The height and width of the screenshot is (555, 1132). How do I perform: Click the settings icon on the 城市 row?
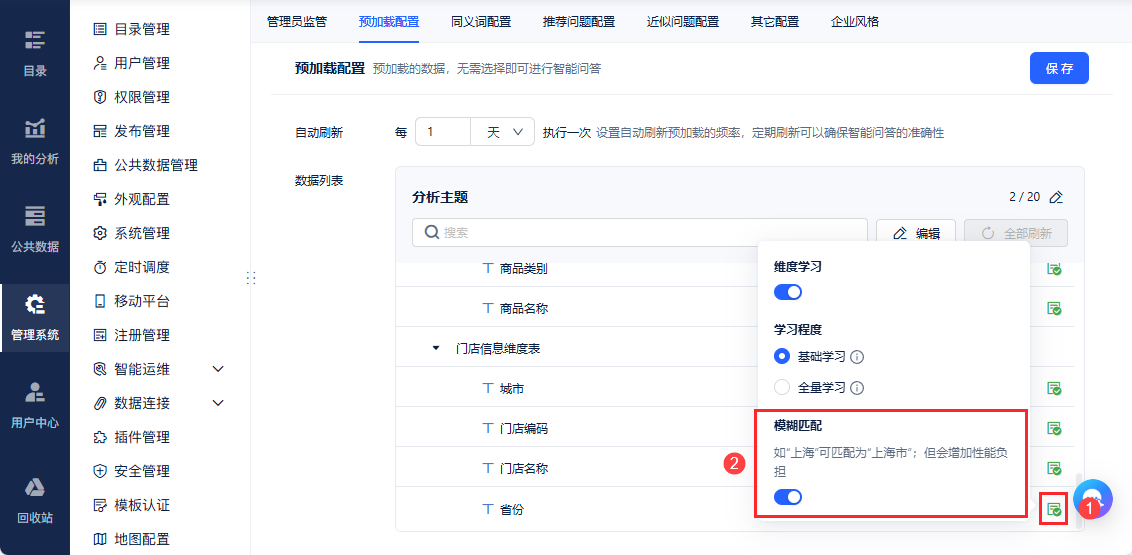pyautogui.click(x=1054, y=388)
